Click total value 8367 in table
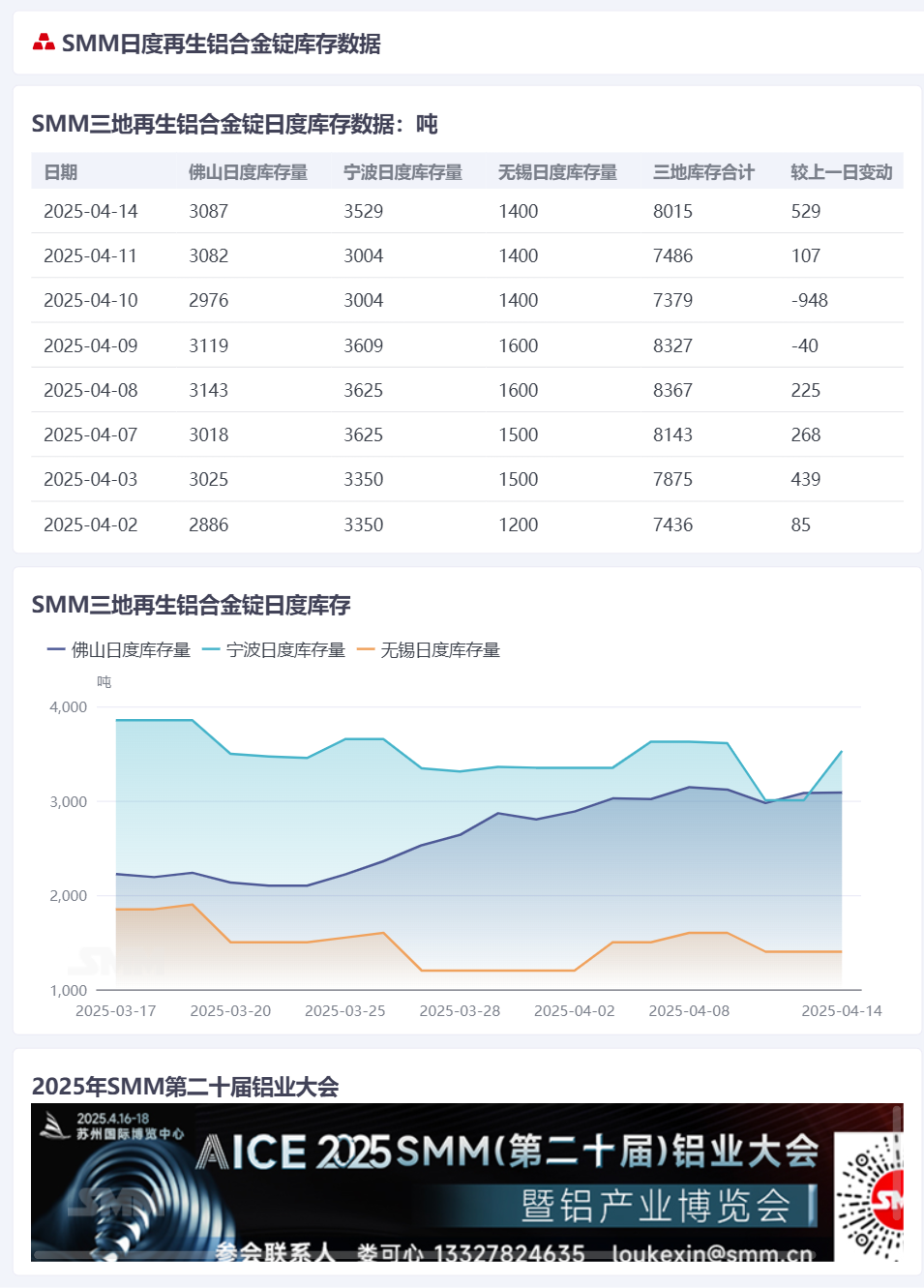 pyautogui.click(x=673, y=390)
